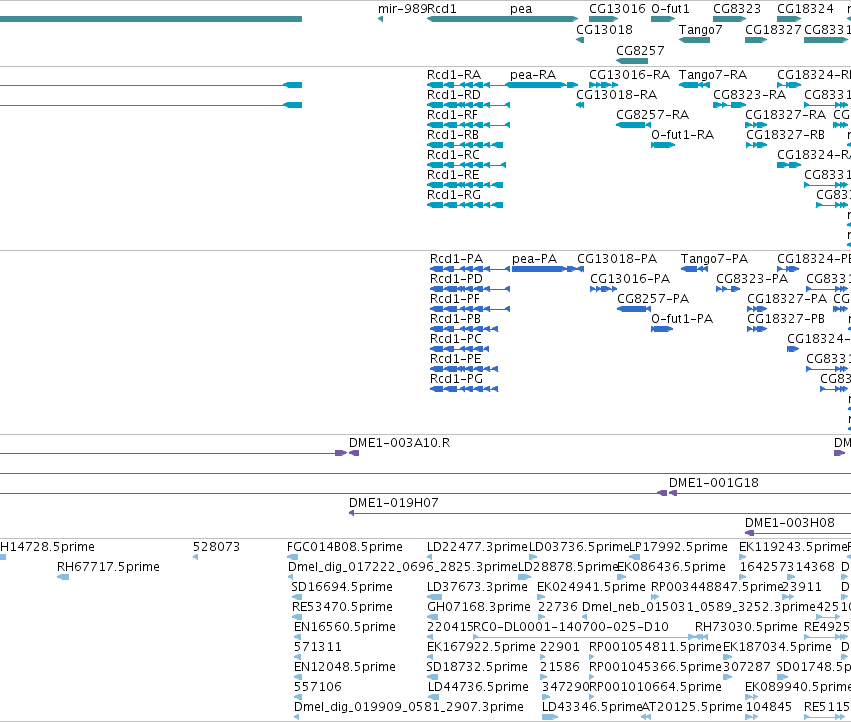Select the CG13016-PA protein label
Viewport: 851px width, 722px height.
coord(630,278)
